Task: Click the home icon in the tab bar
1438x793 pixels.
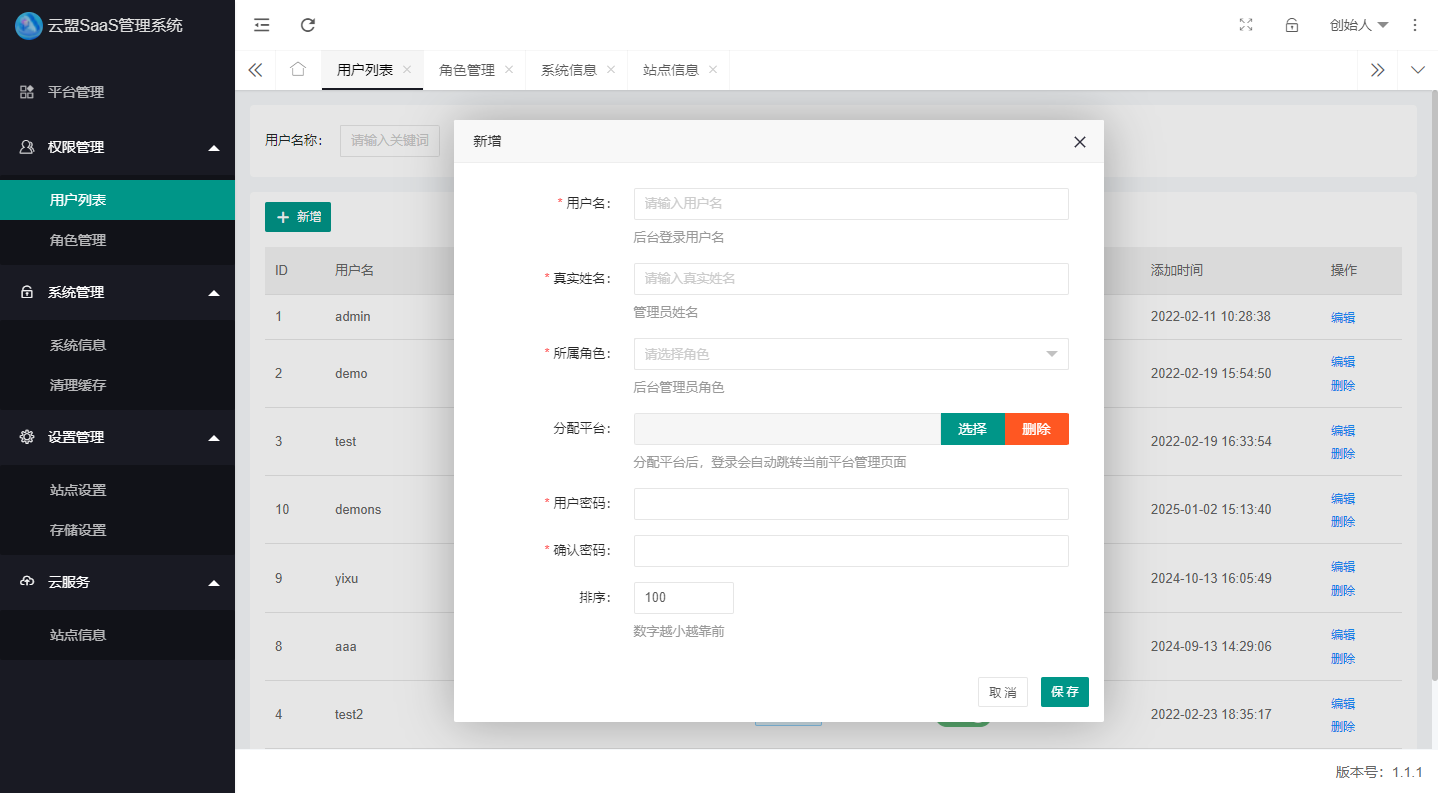Action: point(297,69)
